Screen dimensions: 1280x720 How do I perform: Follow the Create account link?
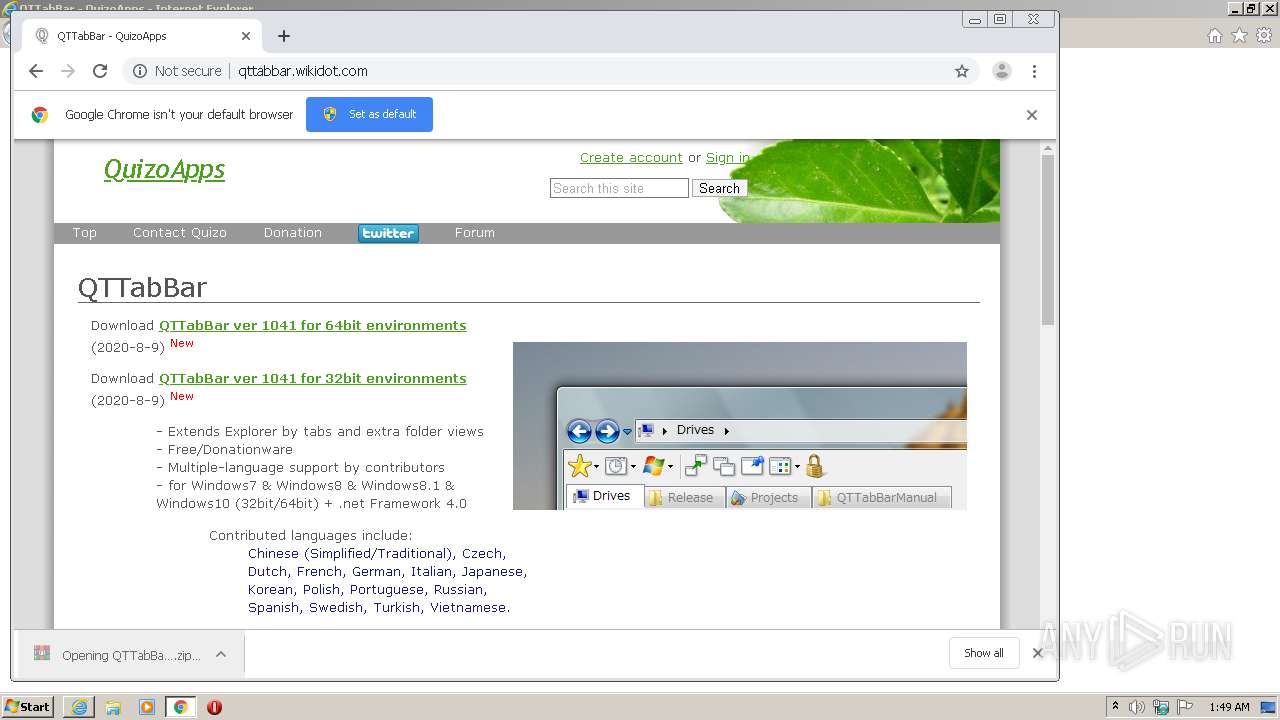[631, 157]
